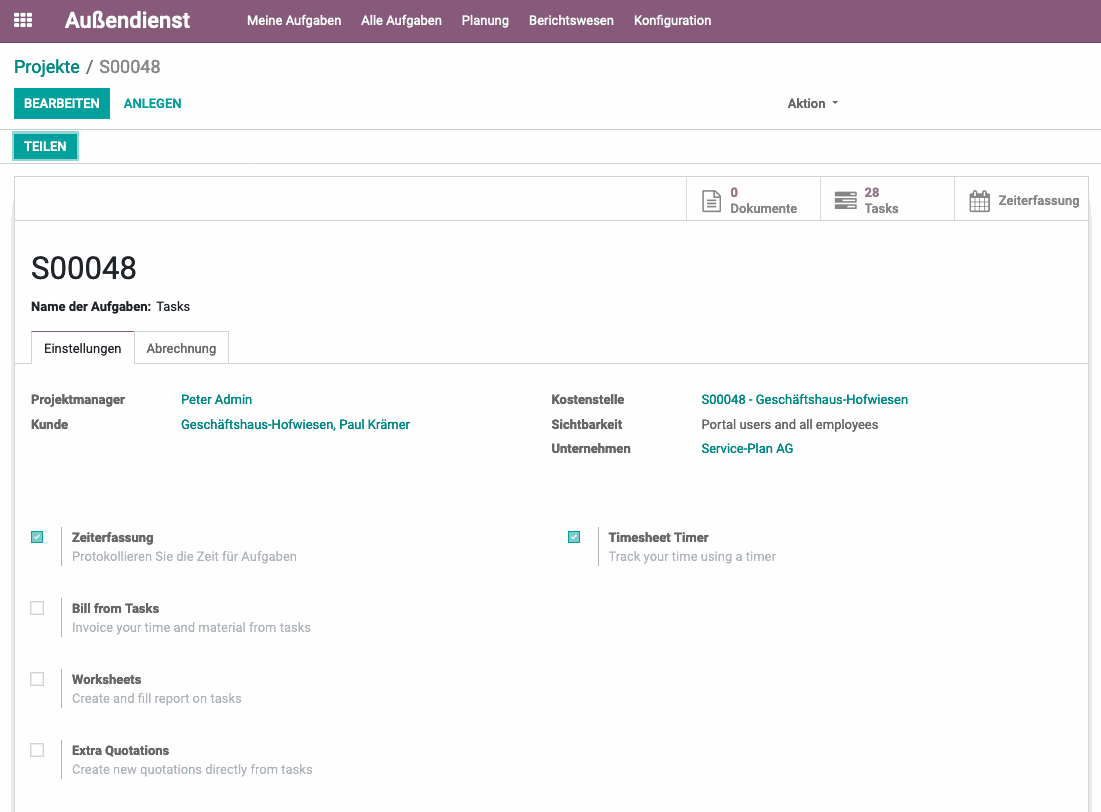Screen dimensions: 1101x812
Task: Enable the Worksheets checkbox
Action: 37,679
